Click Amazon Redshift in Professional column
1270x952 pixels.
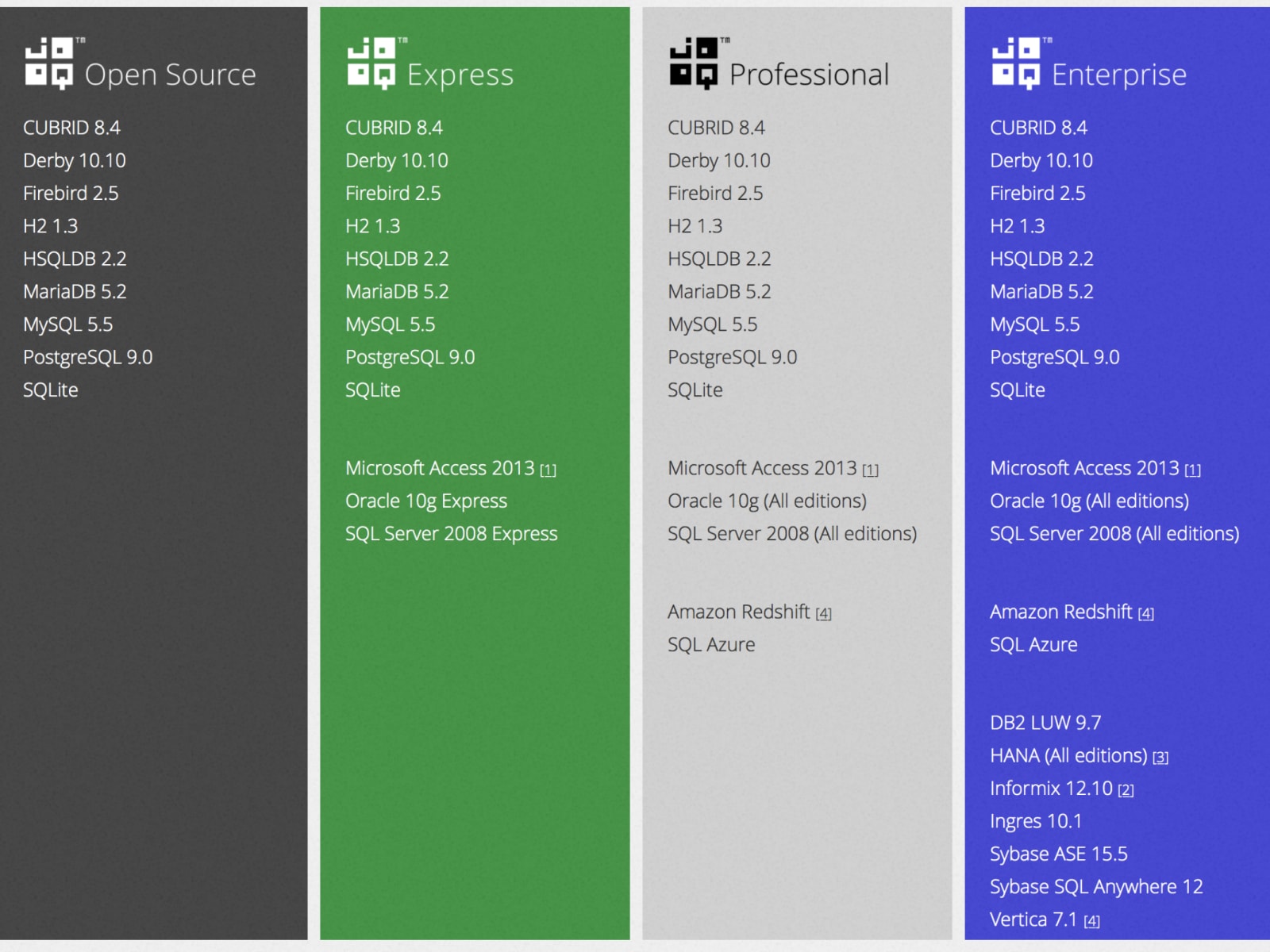(x=739, y=612)
